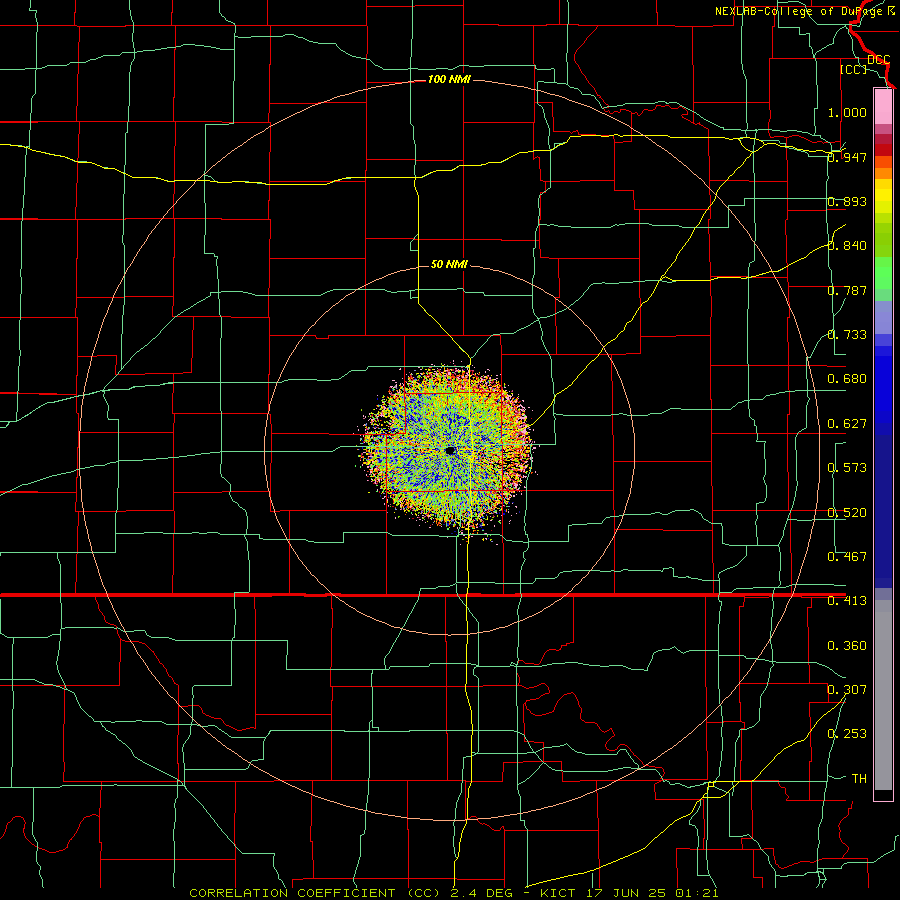Click the black radar site dot
Viewport: 900px width, 900px height.
click(451, 451)
